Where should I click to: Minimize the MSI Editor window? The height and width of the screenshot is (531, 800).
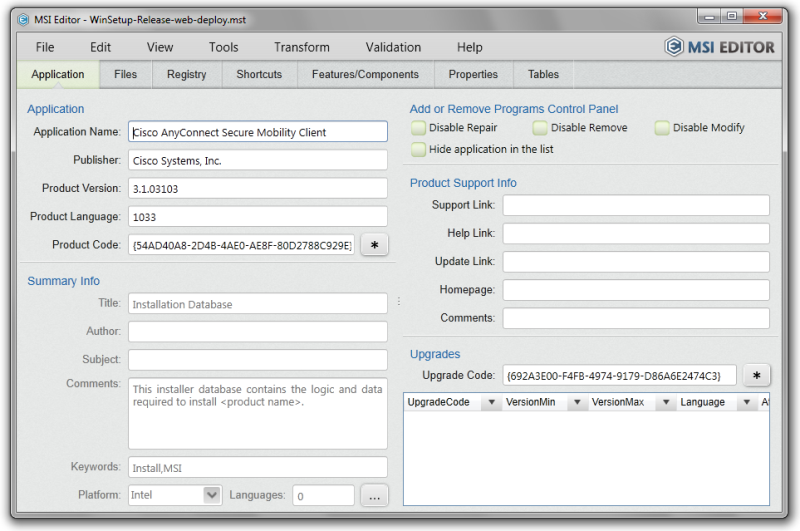709,16
